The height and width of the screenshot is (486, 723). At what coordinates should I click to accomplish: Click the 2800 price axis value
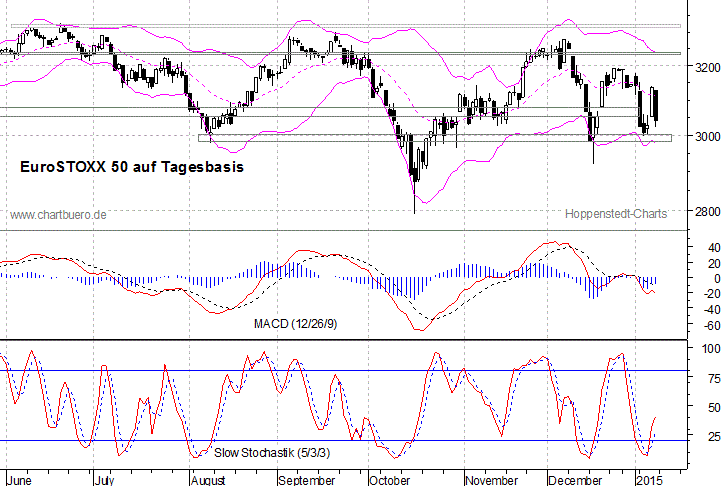pyautogui.click(x=708, y=212)
